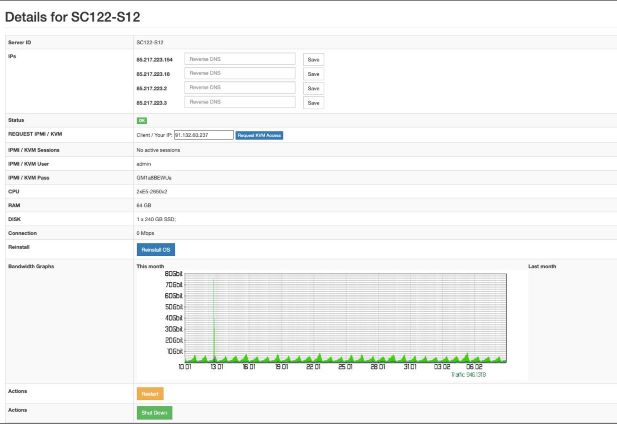Click Save for IP 85.217.223.2
The height and width of the screenshot is (424, 617).
click(x=313, y=88)
